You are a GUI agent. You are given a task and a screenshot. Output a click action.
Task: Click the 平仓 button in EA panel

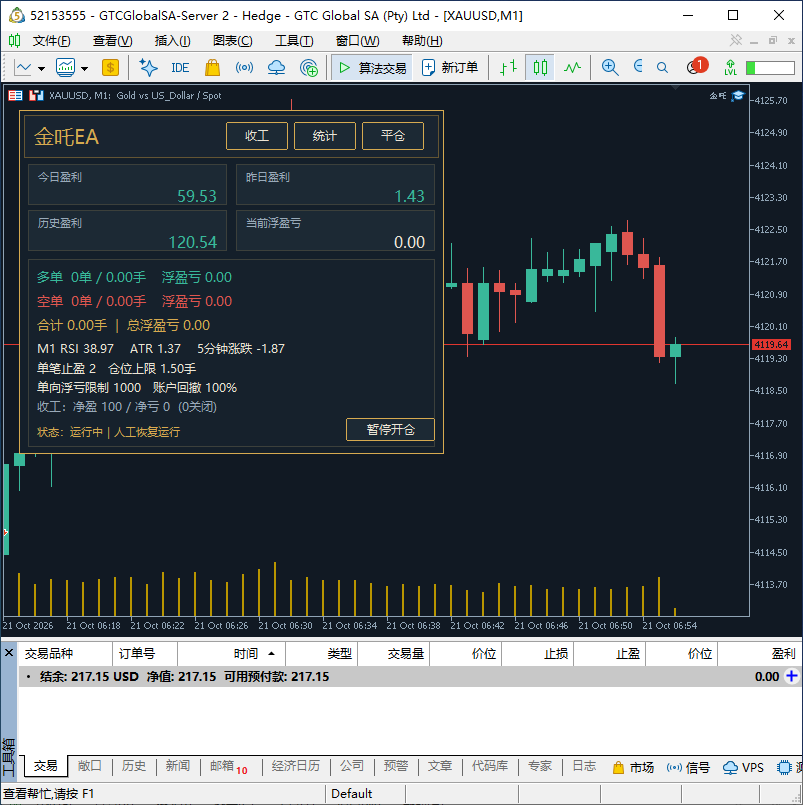pyautogui.click(x=393, y=136)
